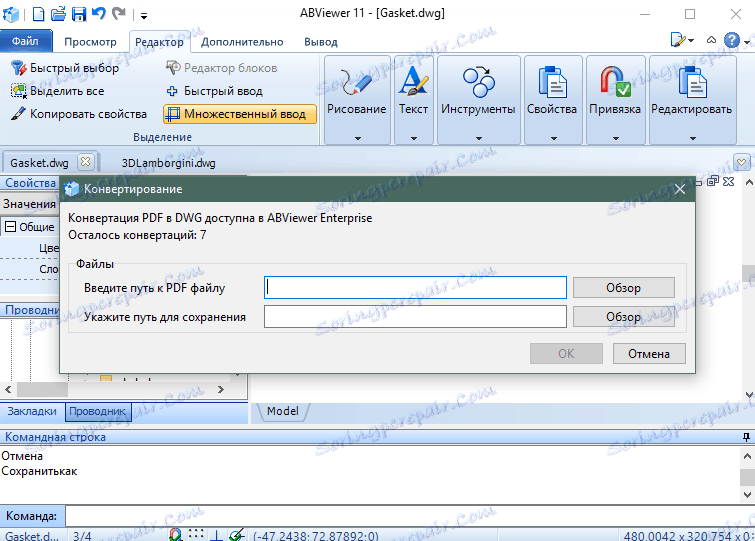755x541 pixels.
Task: Open a file with the folder icon
Action: (x=58, y=14)
